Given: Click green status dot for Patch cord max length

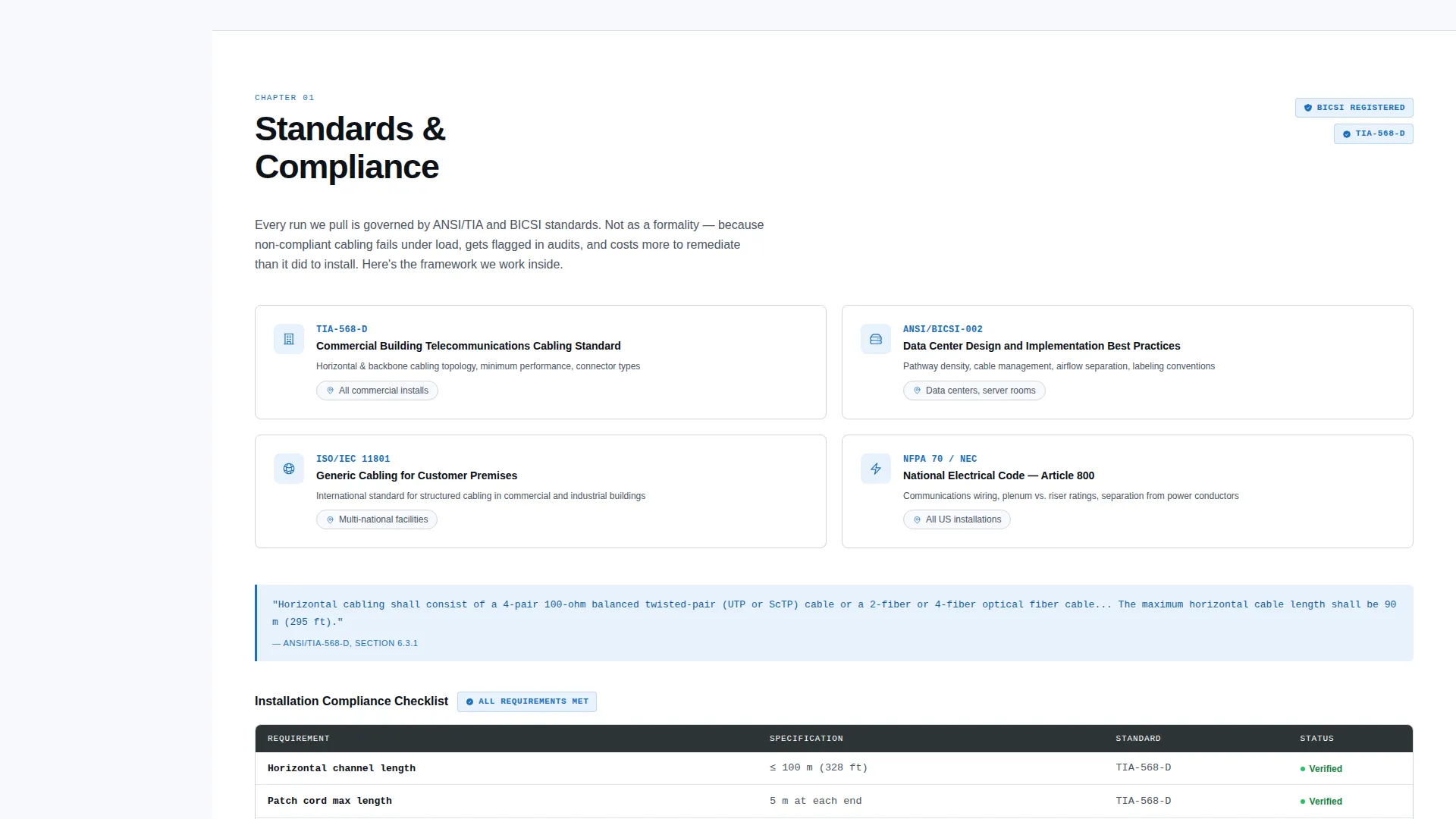Looking at the screenshot, I should [1303, 802].
